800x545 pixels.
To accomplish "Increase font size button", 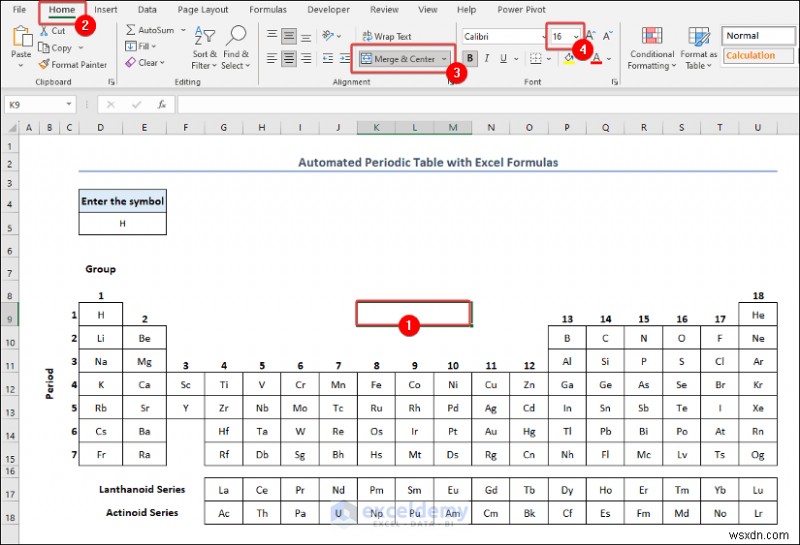I will click(590, 36).
